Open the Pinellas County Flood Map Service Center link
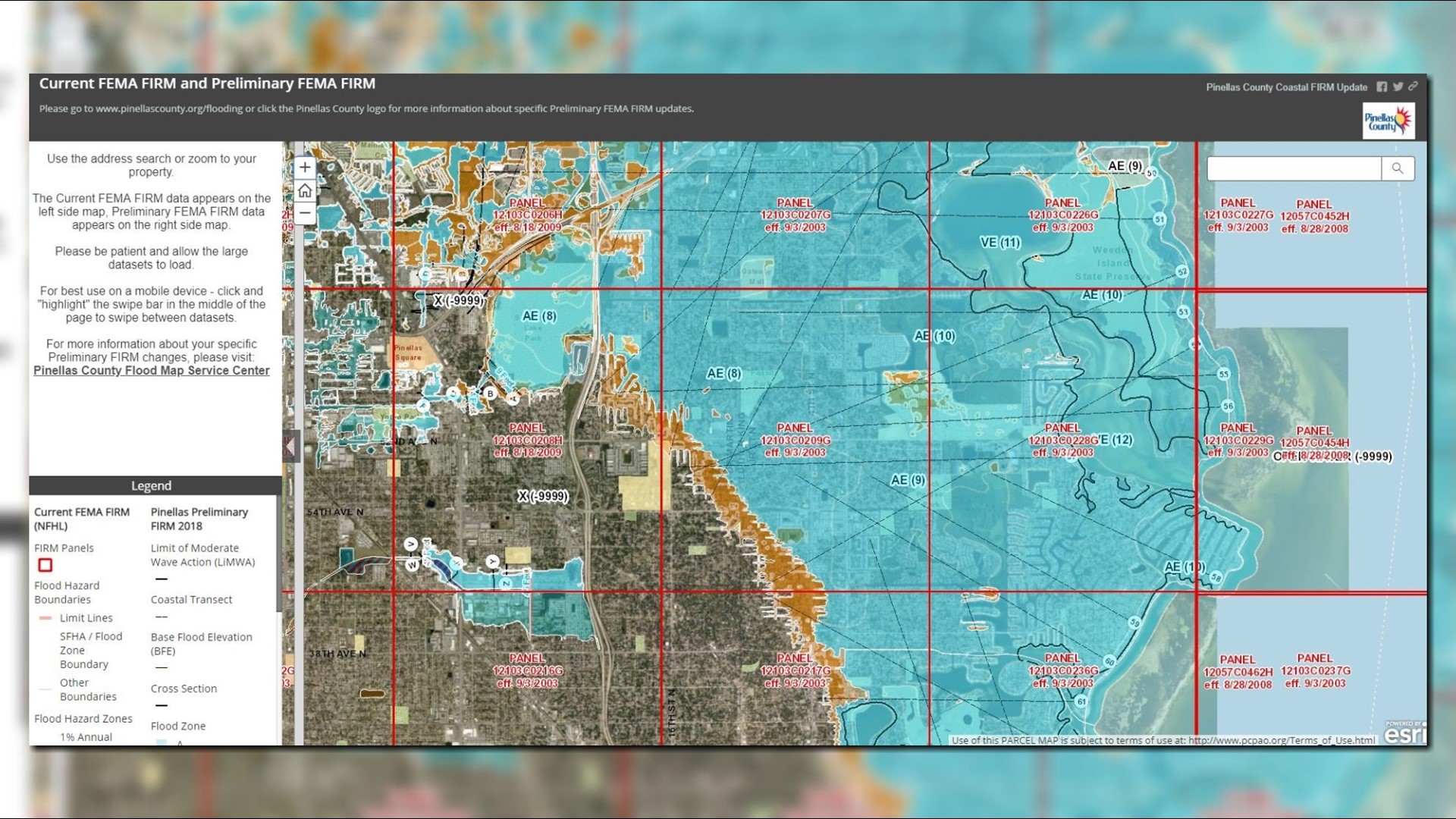The height and width of the screenshot is (819, 1456). tap(151, 370)
